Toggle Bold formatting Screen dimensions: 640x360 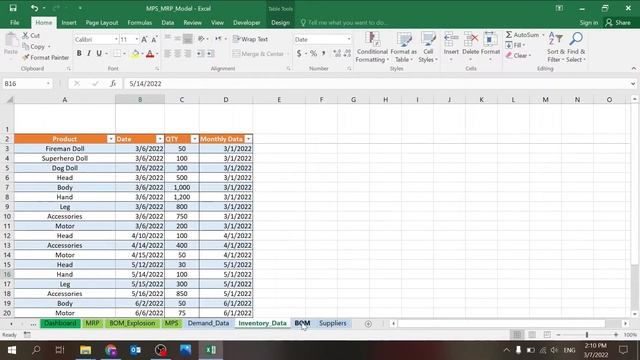[x=79, y=53]
